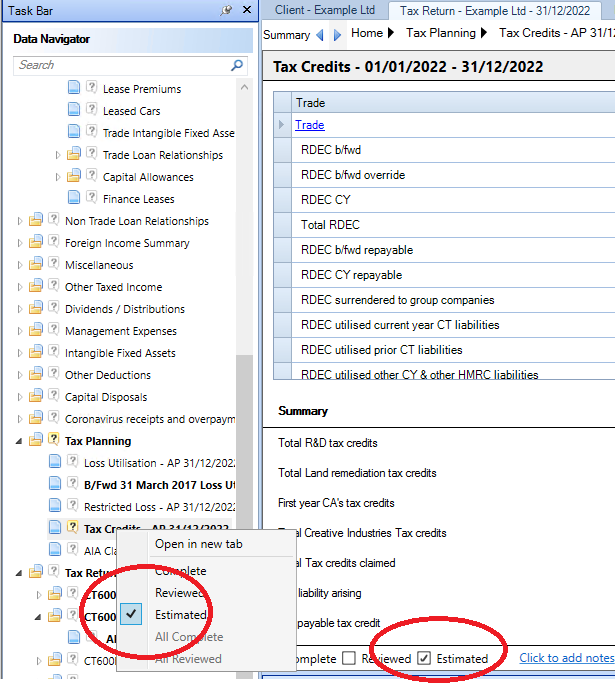Screen dimensions: 615x687
Task: Collapse the Tax Return node
Action: pyautogui.click(x=19, y=574)
